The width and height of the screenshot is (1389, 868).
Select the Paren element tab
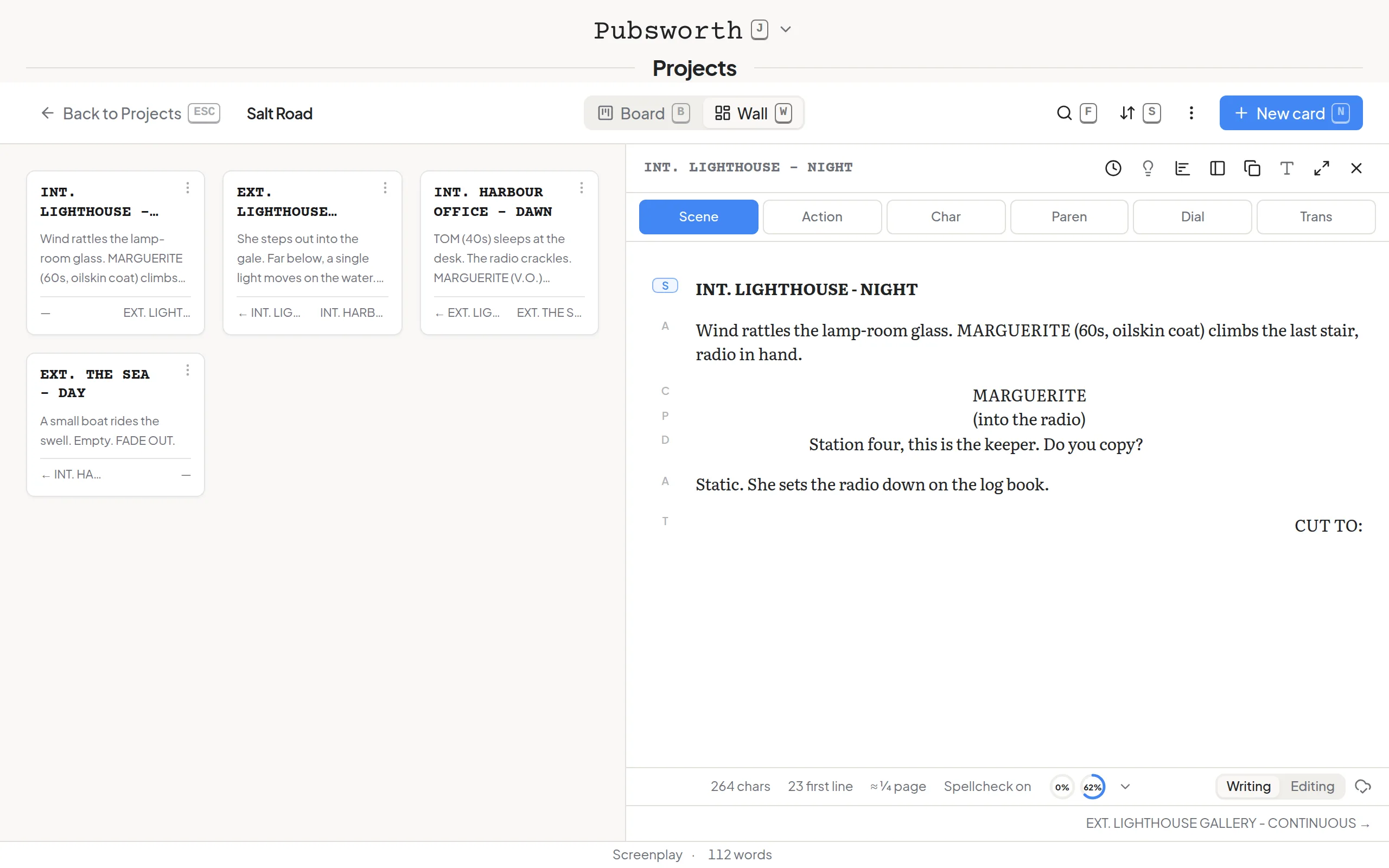point(1069,217)
